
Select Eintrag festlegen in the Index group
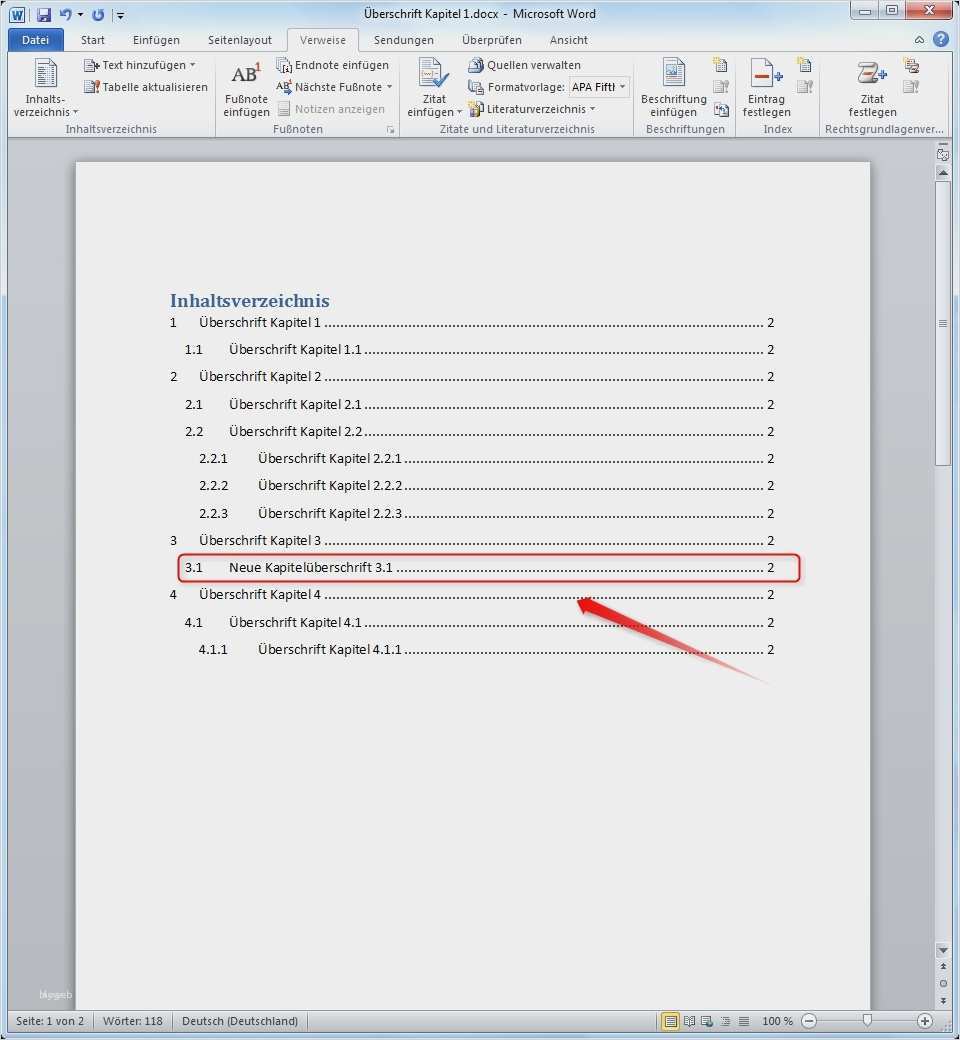(765, 87)
